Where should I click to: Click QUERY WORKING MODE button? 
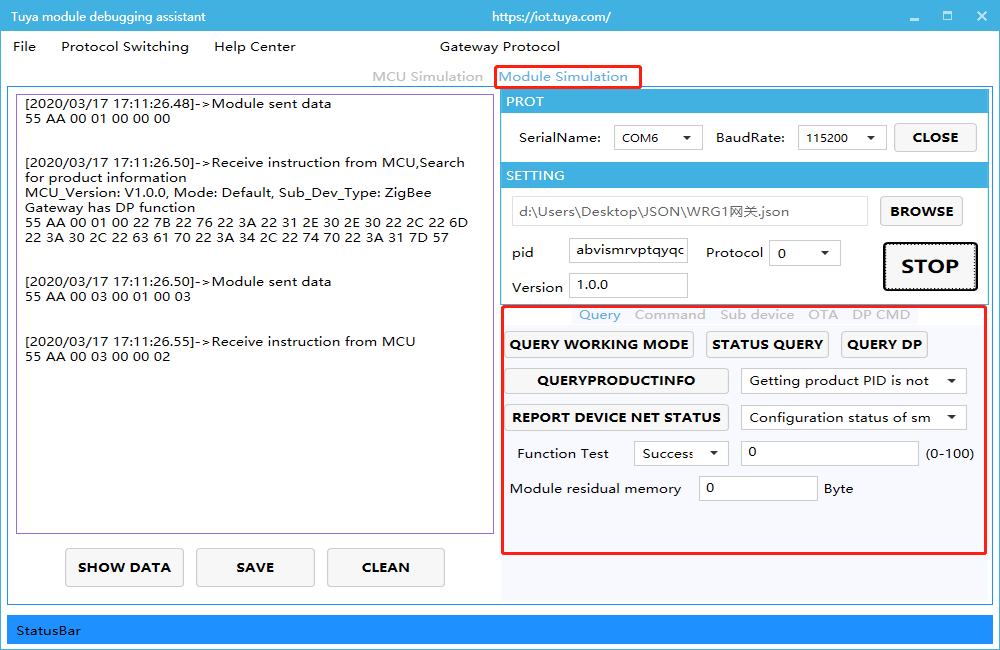tap(599, 345)
